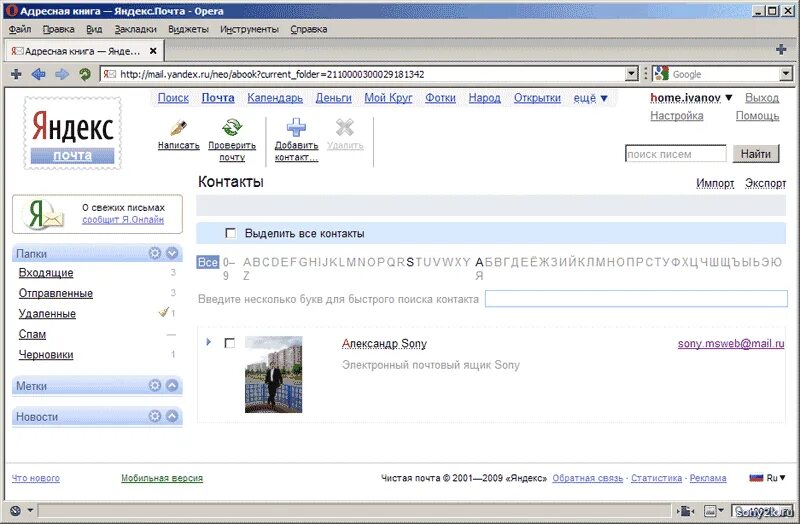Screen dimensions: 800x524
Task: Click the grayed Удалить cross icon
Action: (x=345, y=128)
